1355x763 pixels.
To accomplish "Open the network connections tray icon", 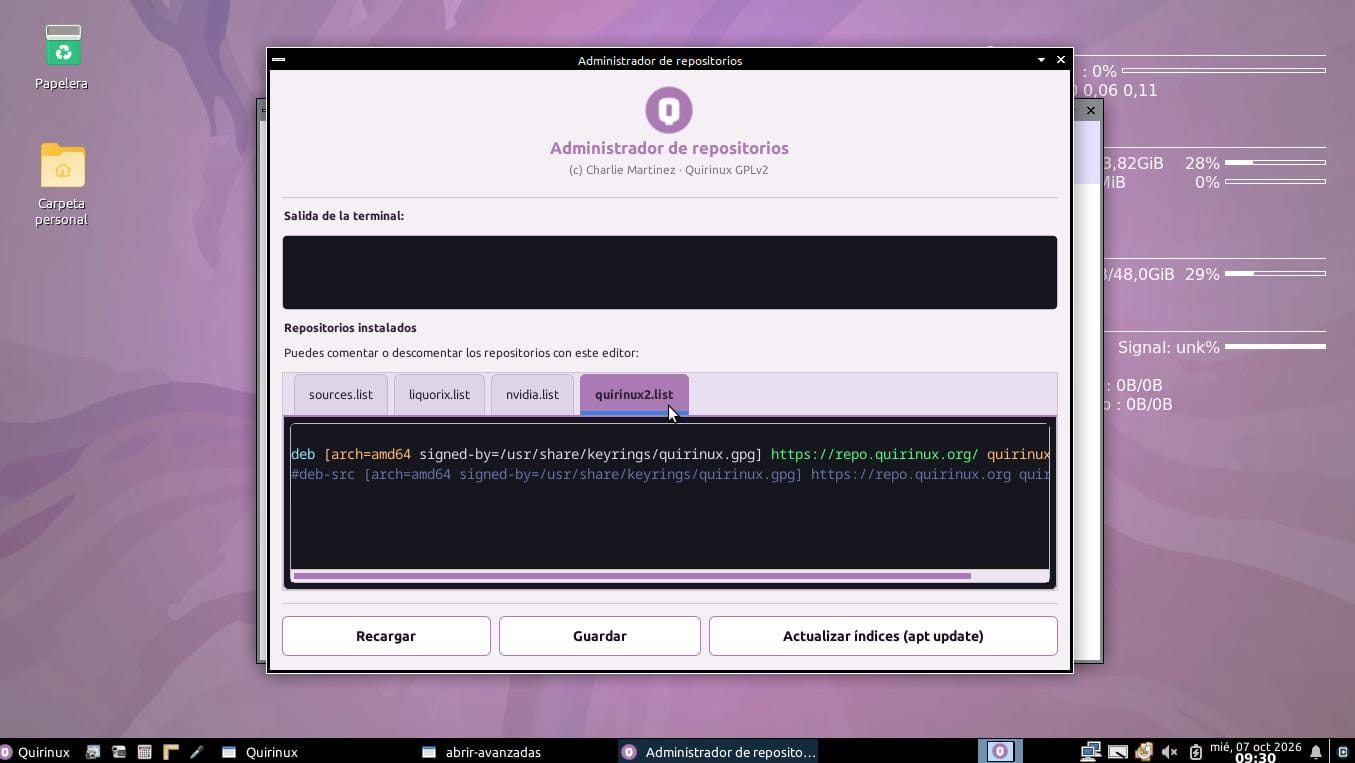I will click(1090, 752).
